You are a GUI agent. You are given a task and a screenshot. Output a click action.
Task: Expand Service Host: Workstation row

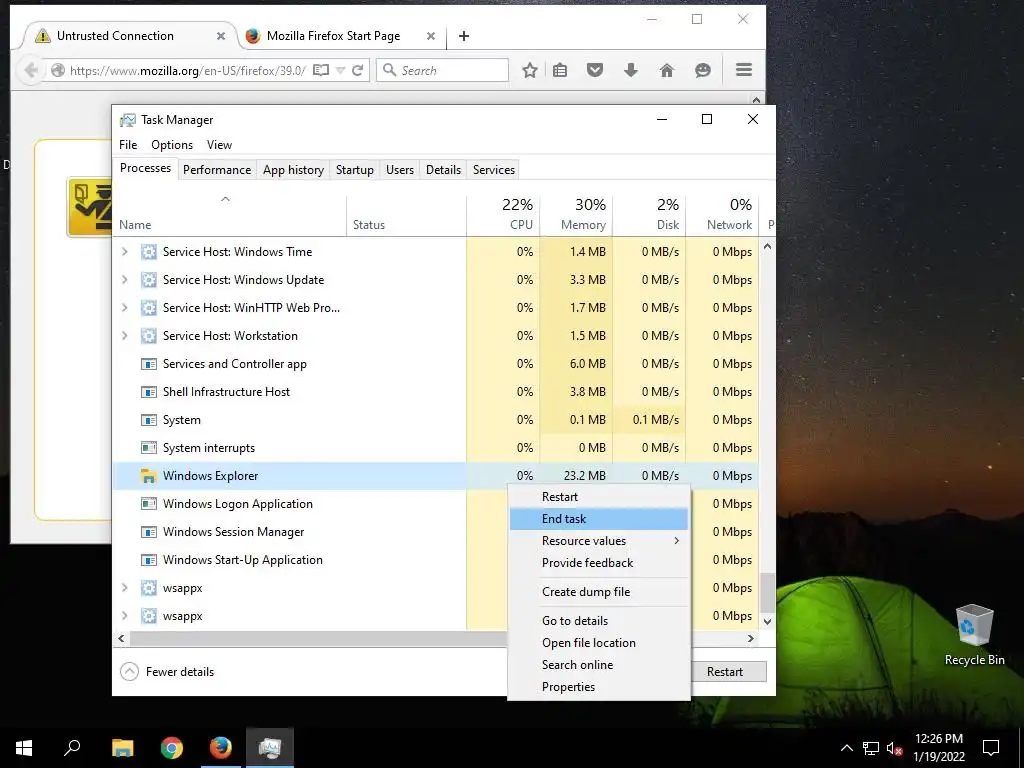[125, 336]
